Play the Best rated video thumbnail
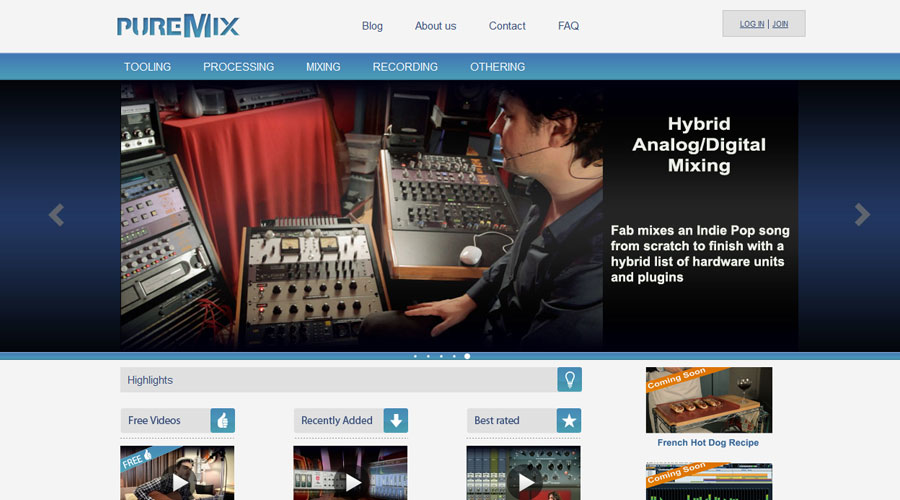This screenshot has height=500, width=900. [x=524, y=481]
